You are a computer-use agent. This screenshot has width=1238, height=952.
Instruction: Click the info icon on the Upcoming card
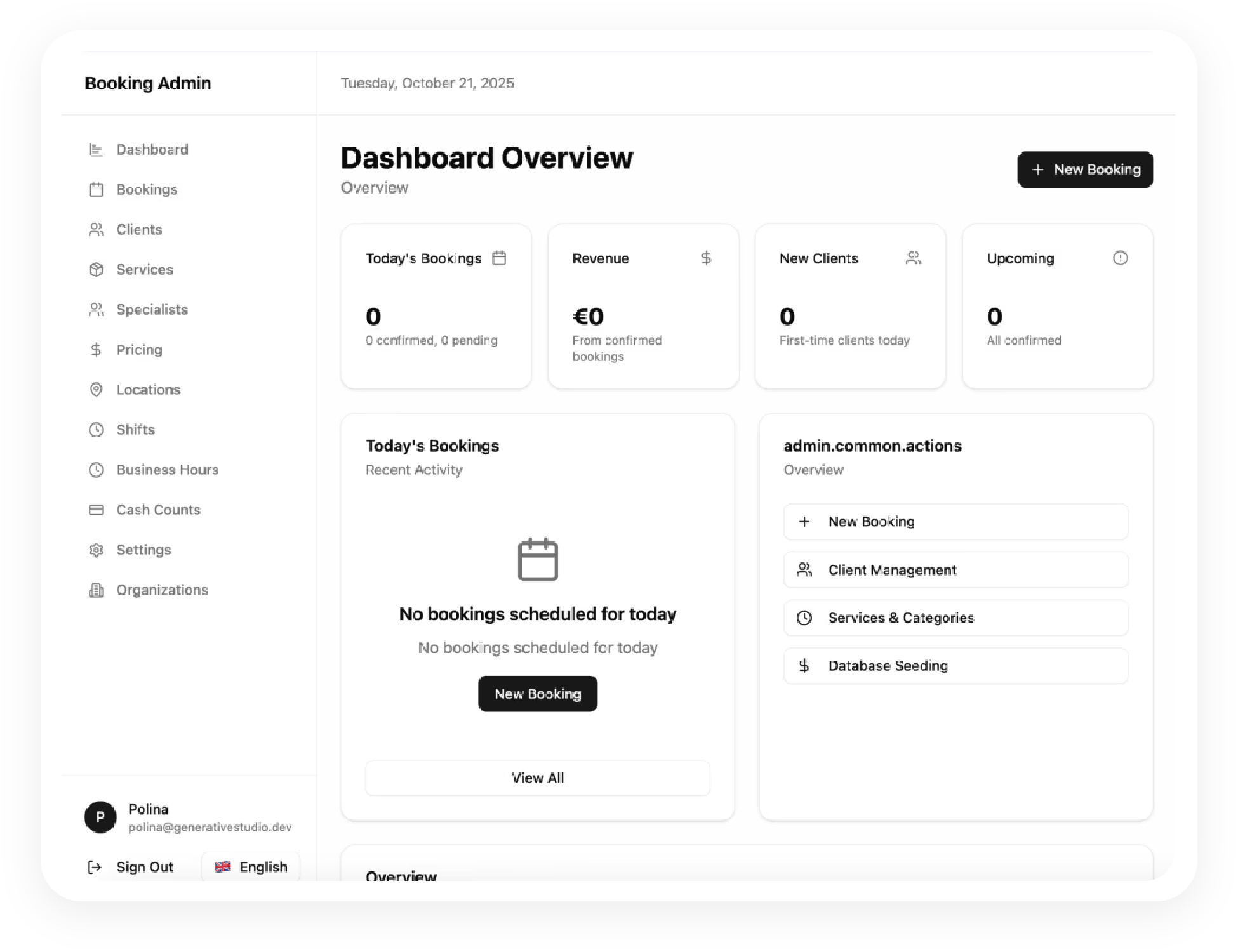[1120, 258]
